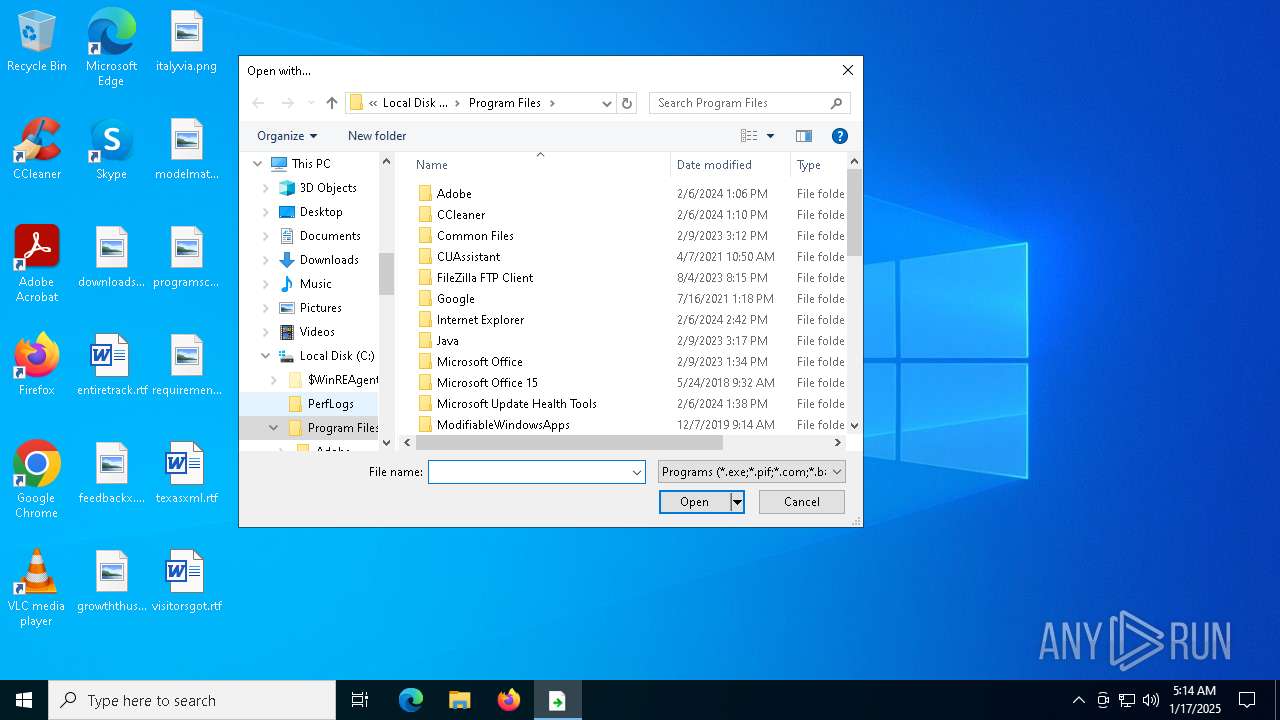Screen dimensions: 1280x720
Task: Open the Windows Start menu
Action: click(24, 700)
